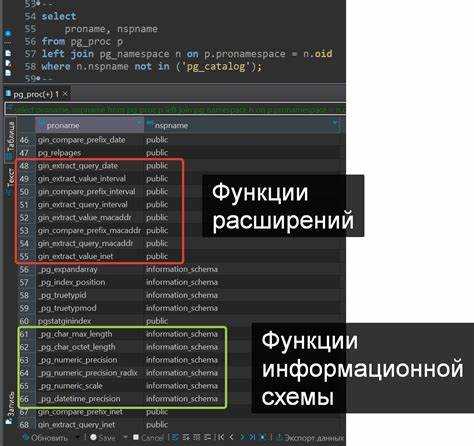Viewport: 474px width, 446px height.
Task: Select information_schema cell in row 56
Action: click(182, 269)
